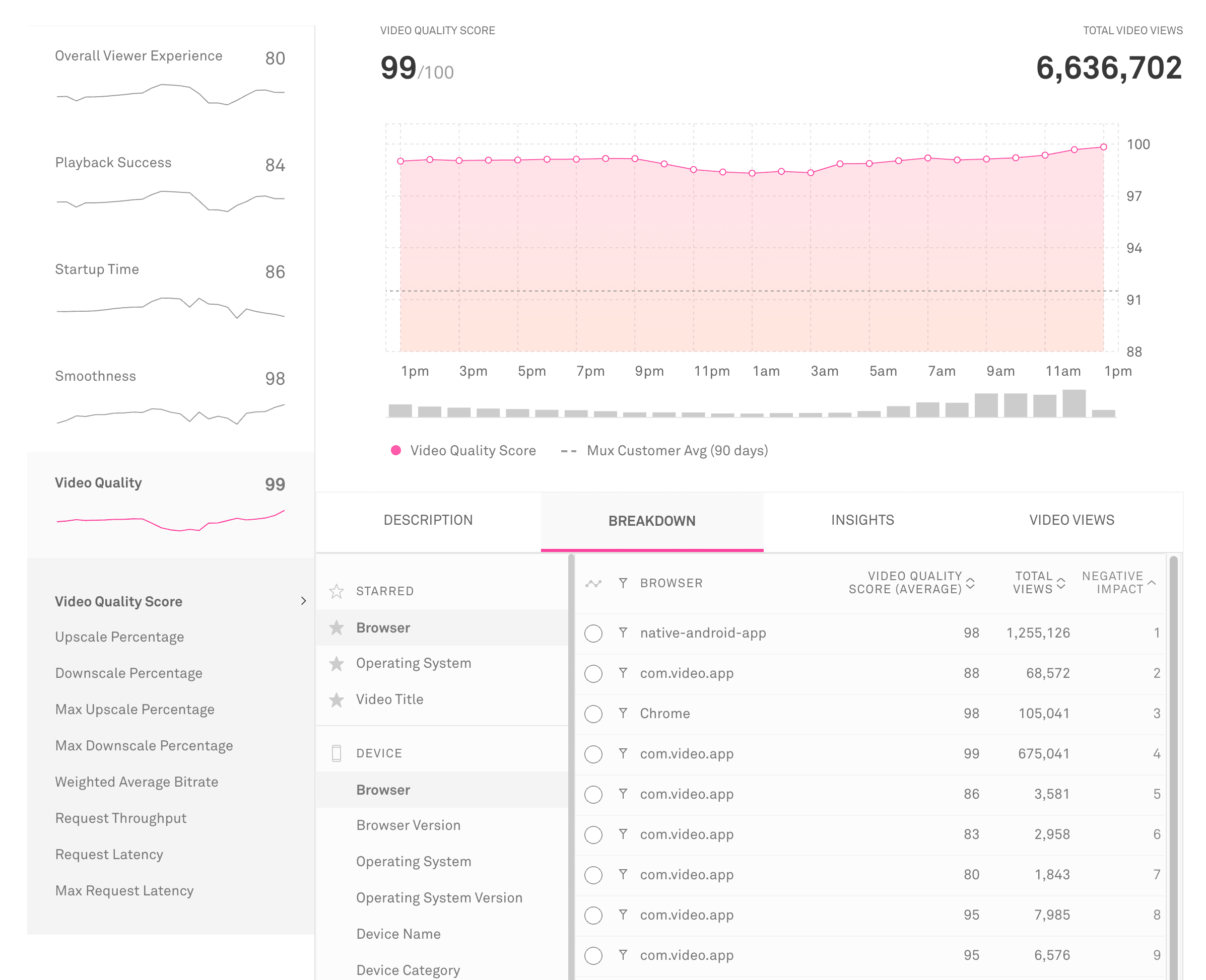Select the radio button beside com.video.app with 68,572 views
Screen dimensions: 1206x980
tap(593, 673)
